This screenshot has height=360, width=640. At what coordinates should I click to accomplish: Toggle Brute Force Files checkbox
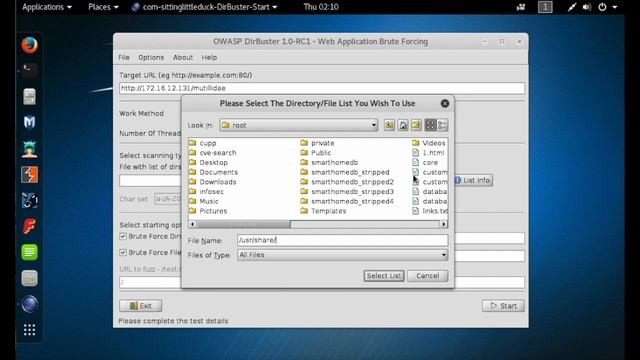point(123,252)
